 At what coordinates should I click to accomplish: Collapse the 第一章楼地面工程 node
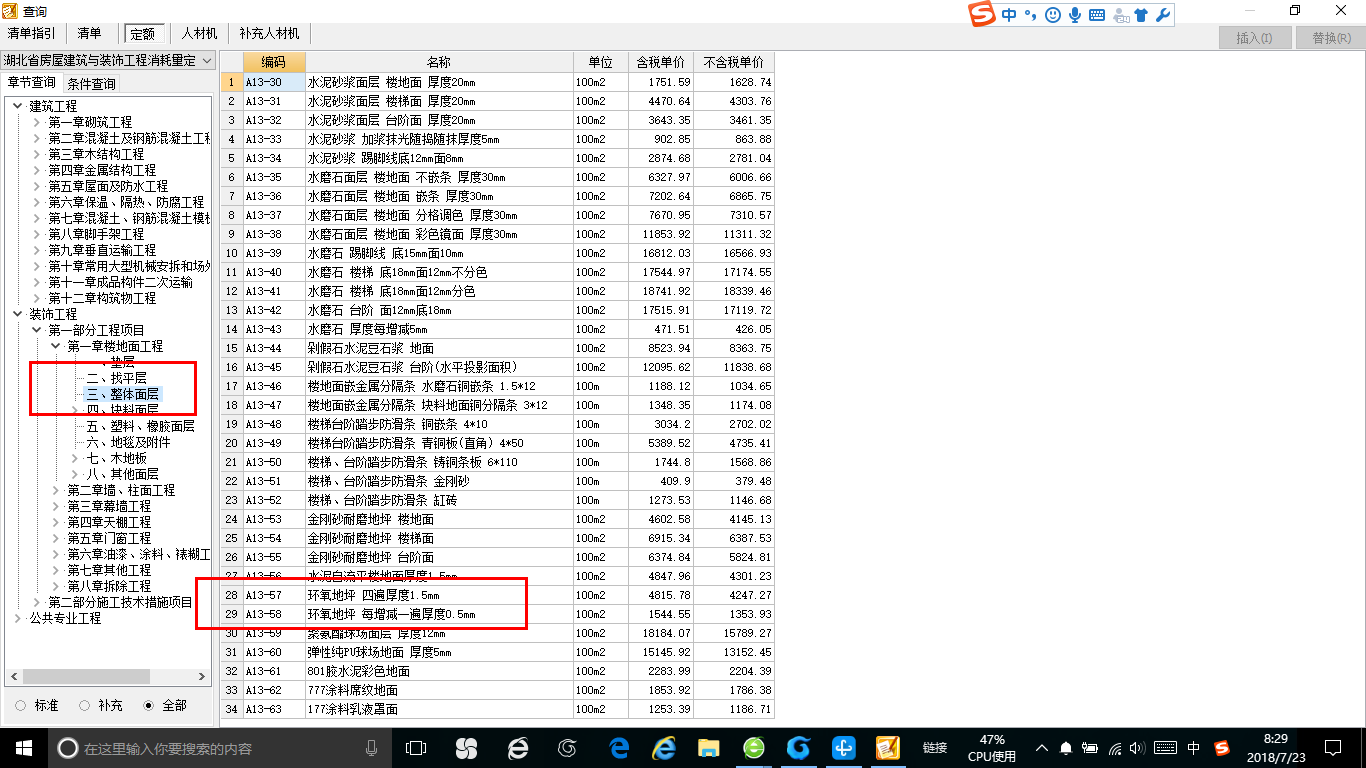tap(57, 346)
